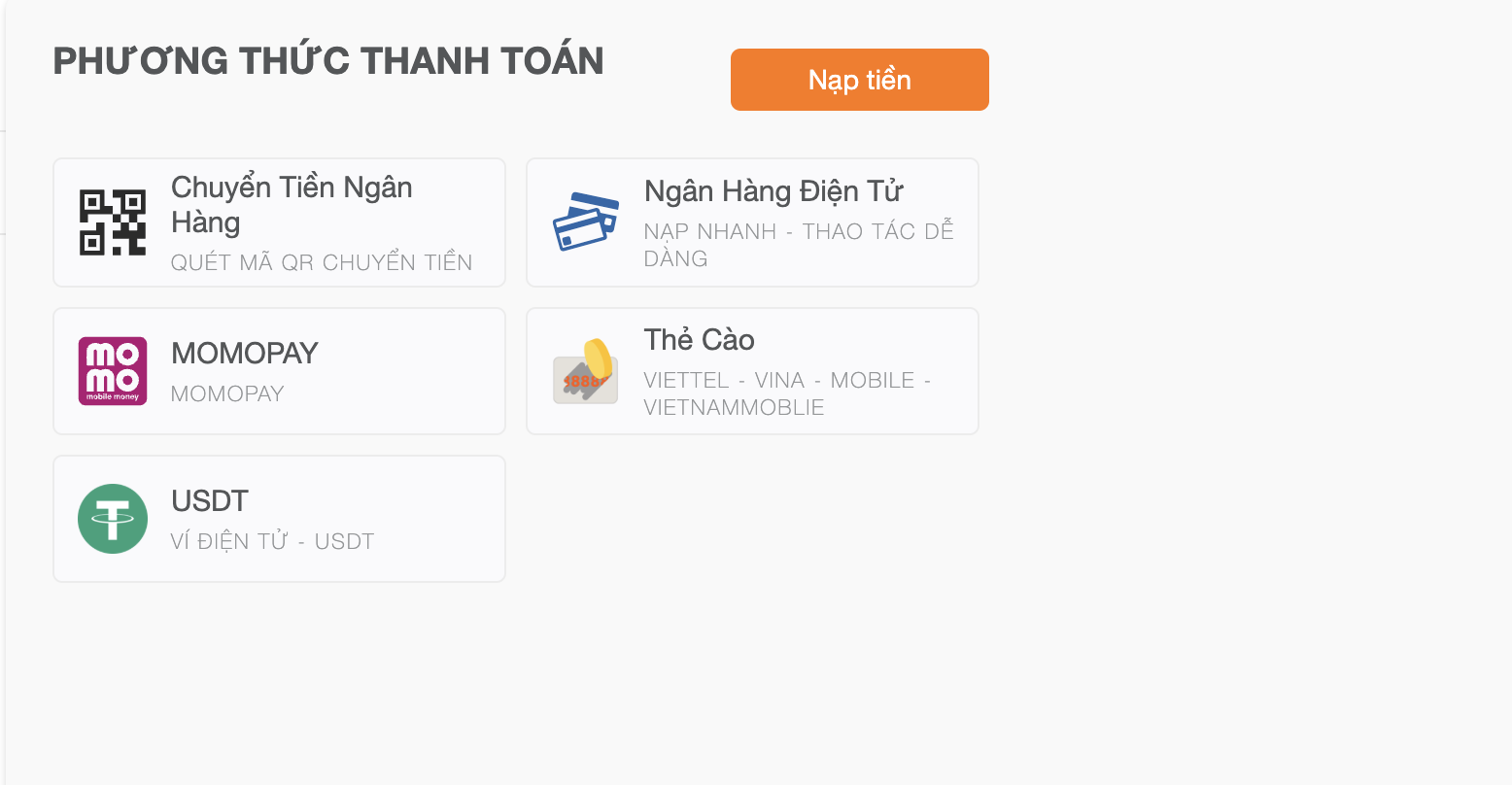This screenshot has height=785, width=1512.
Task: Pick the USDT title text
Action: point(210,500)
